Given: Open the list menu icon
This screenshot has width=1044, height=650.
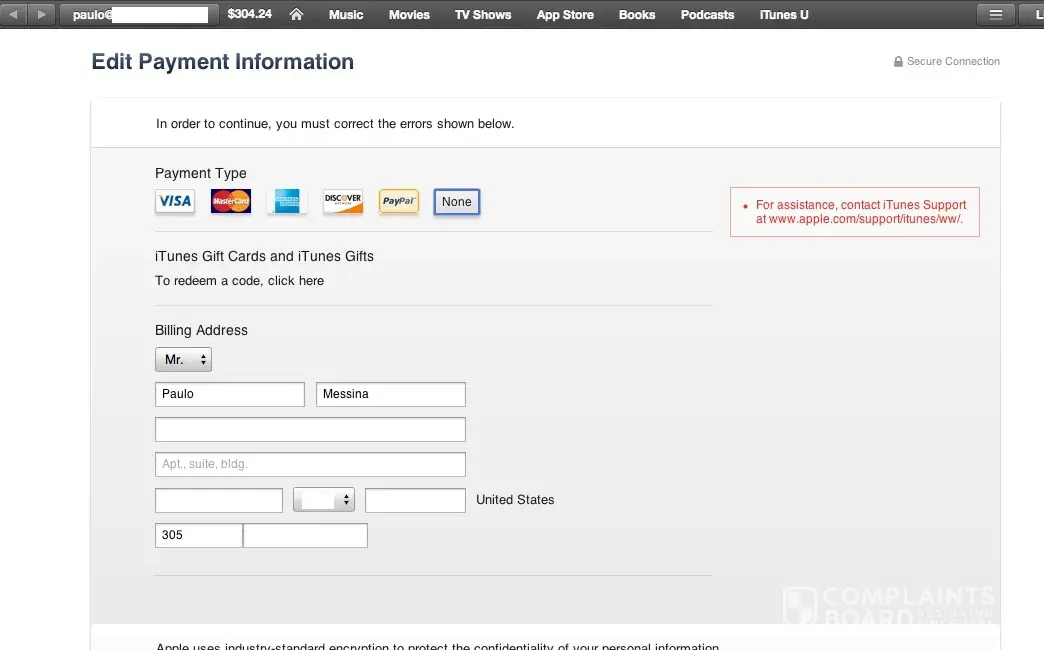Looking at the screenshot, I should [x=995, y=15].
